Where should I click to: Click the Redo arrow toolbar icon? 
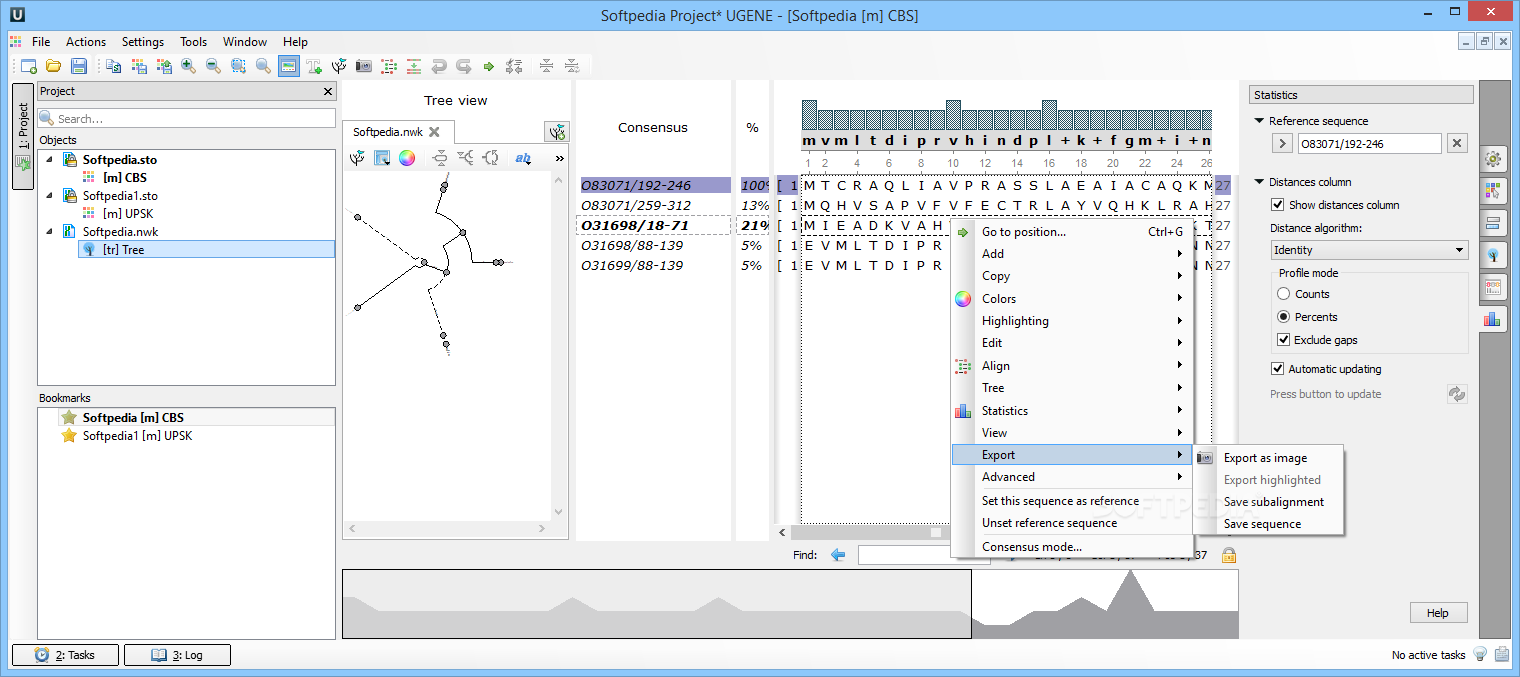(464, 66)
